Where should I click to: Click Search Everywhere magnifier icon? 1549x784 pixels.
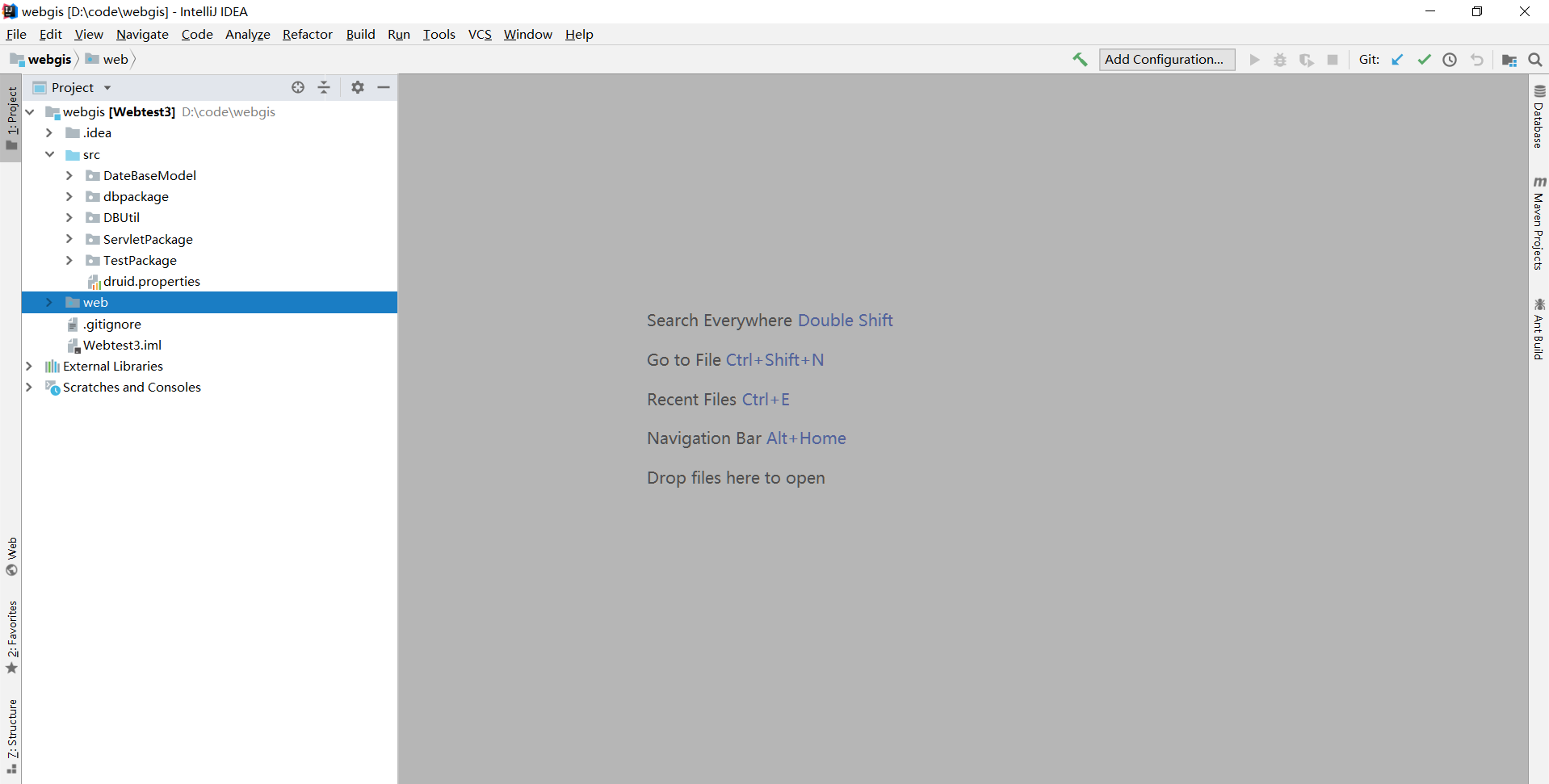click(x=1535, y=60)
